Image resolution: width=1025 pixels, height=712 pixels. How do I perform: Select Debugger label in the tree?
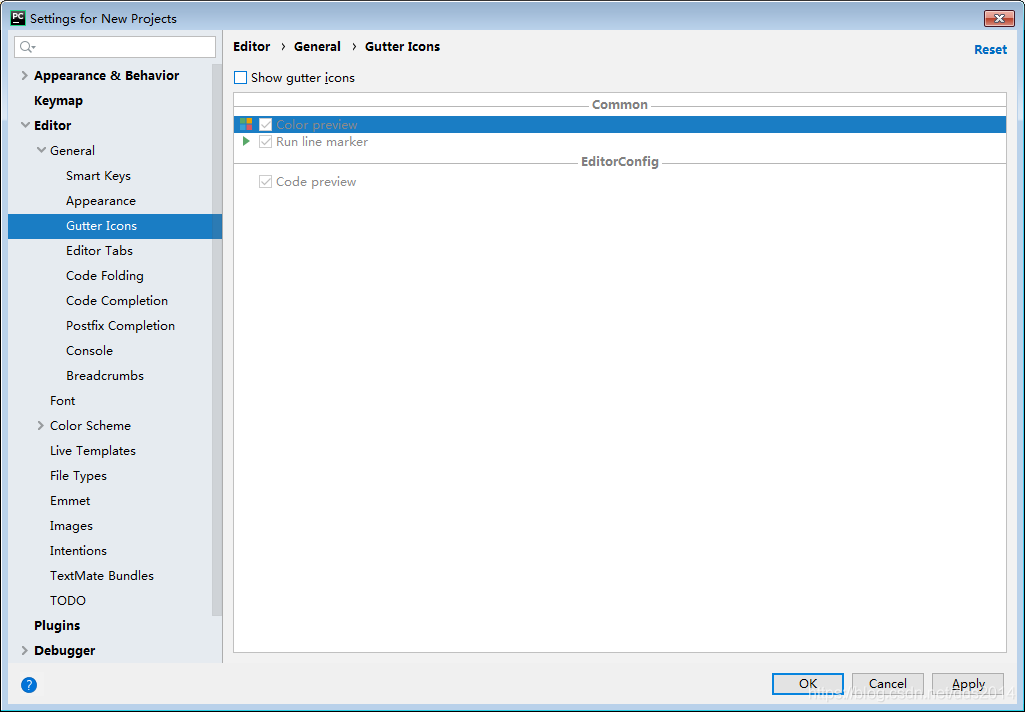point(65,651)
